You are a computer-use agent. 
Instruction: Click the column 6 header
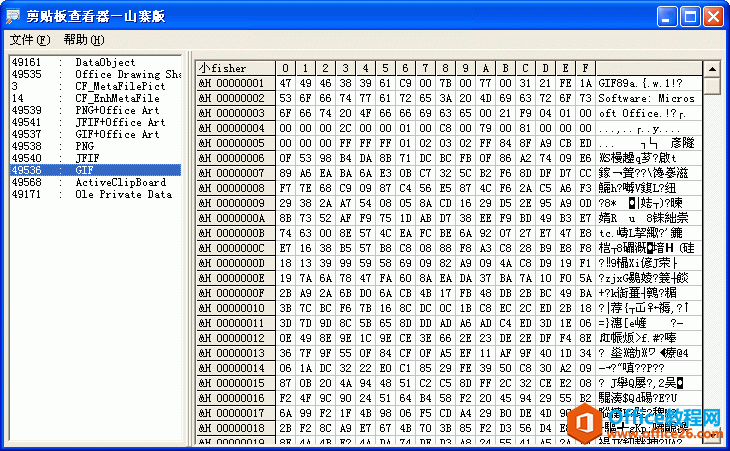tap(406, 68)
